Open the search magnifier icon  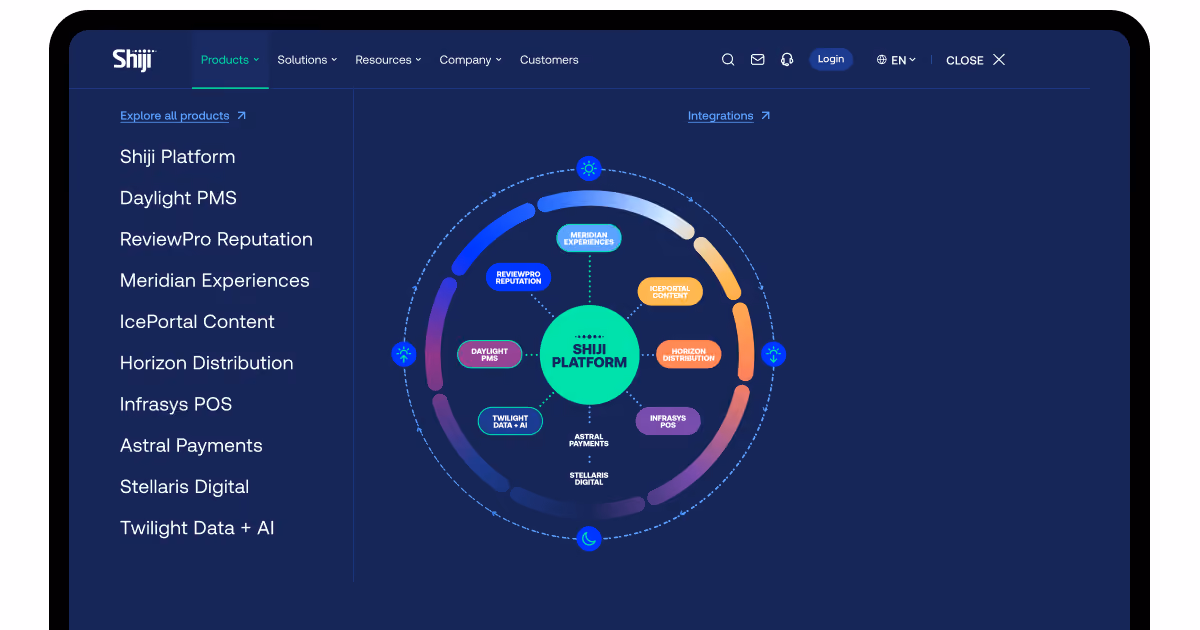(728, 60)
